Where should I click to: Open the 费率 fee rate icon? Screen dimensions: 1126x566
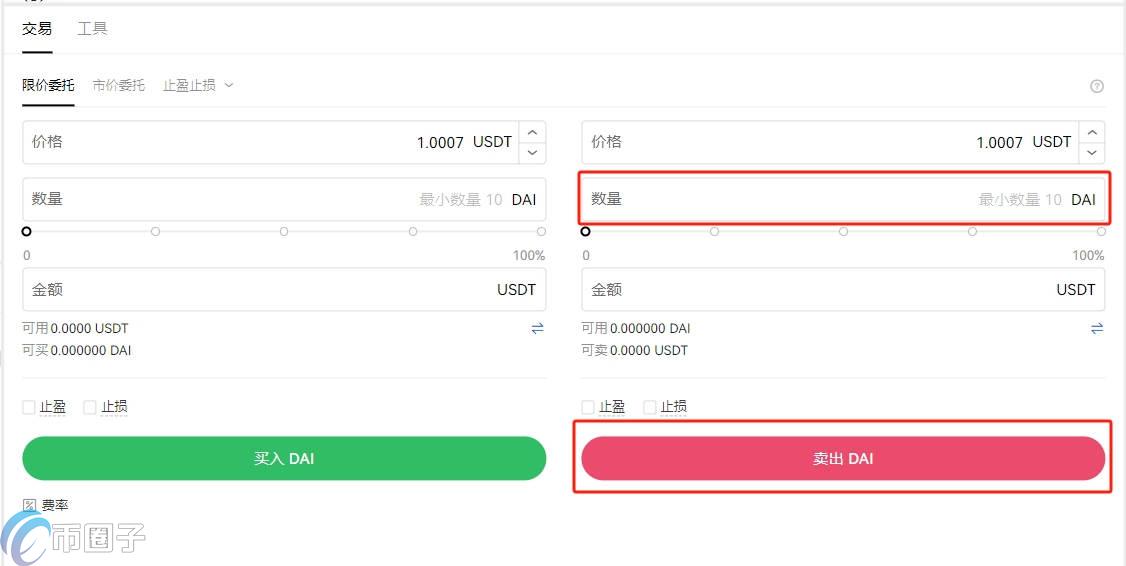point(29,506)
